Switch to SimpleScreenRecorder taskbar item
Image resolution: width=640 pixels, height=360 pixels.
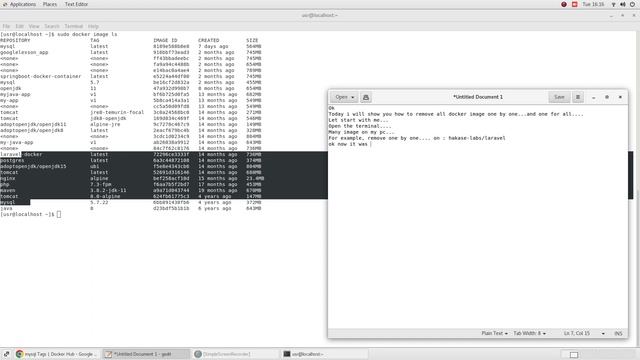(236, 354)
